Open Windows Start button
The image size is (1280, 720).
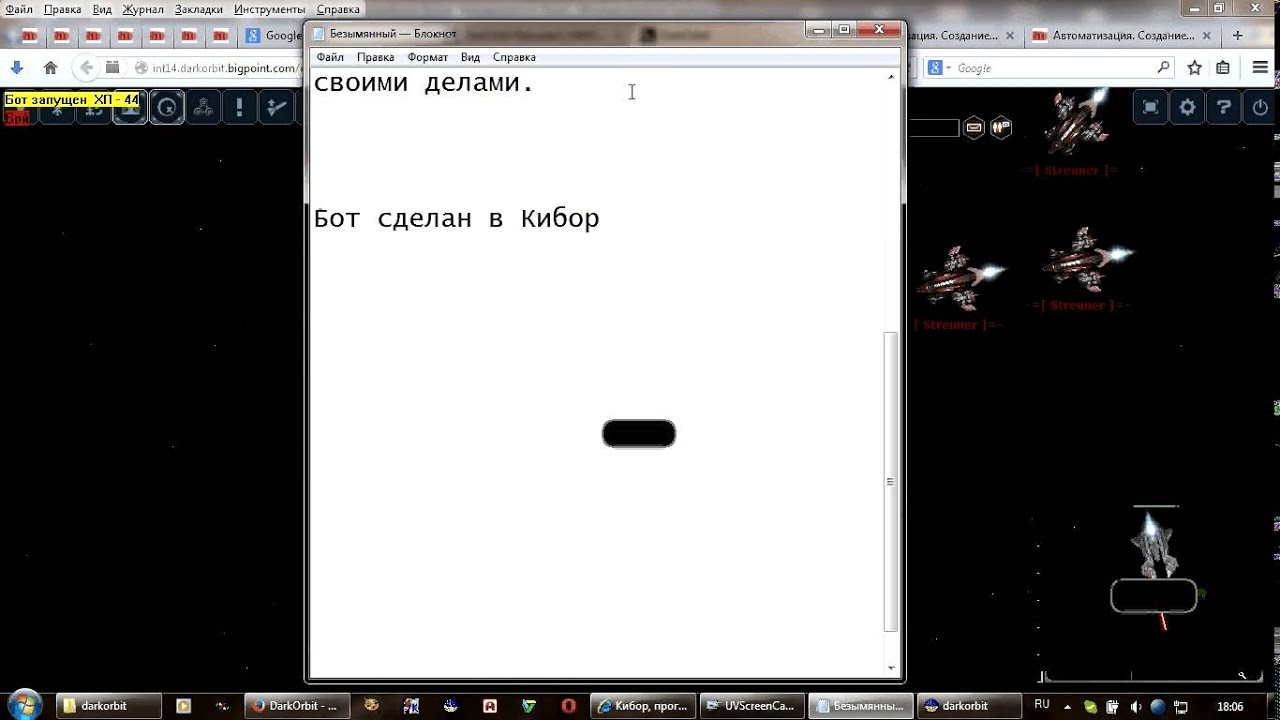24,705
